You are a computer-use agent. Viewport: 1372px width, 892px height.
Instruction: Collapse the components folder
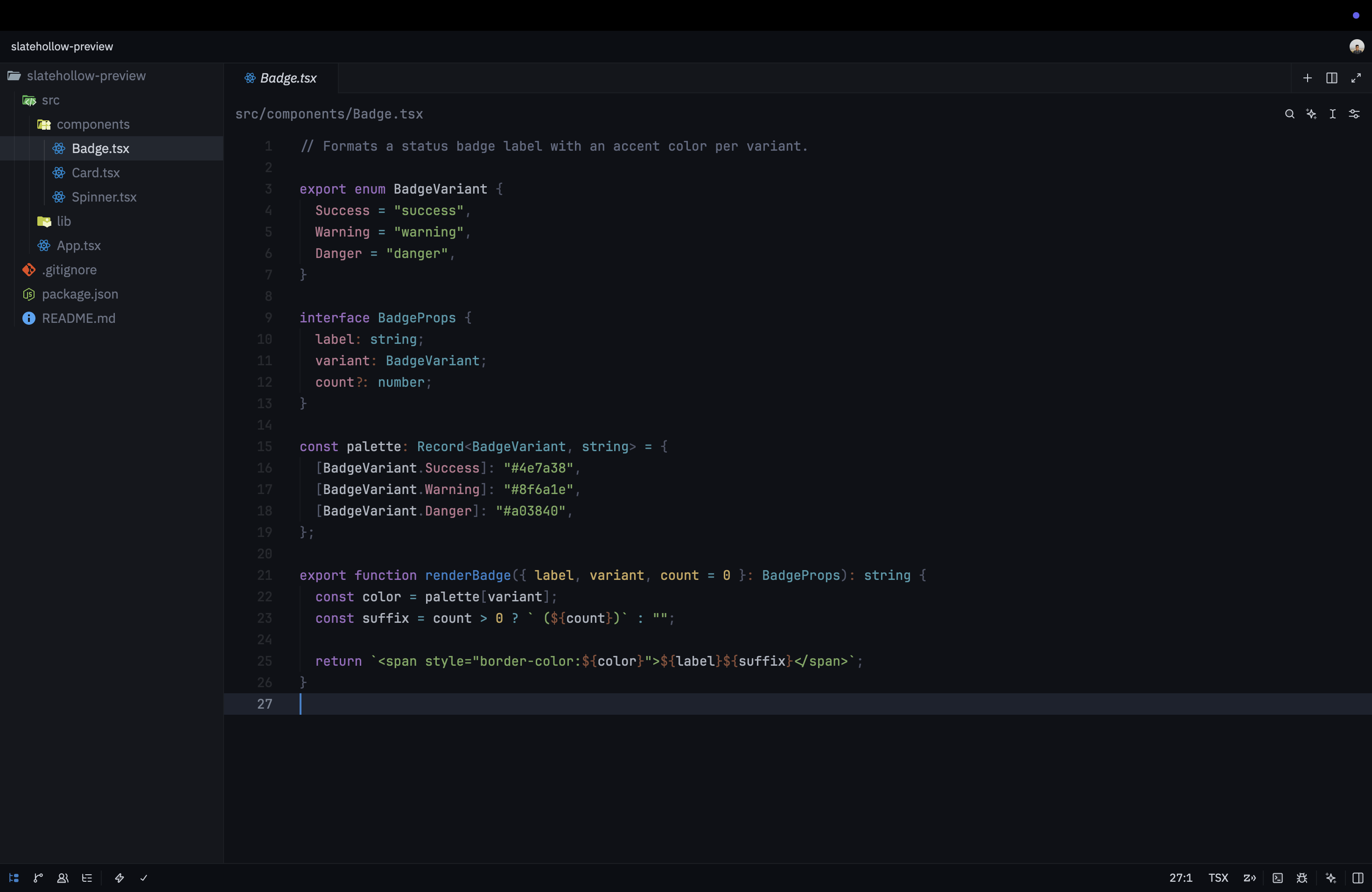pos(112,124)
